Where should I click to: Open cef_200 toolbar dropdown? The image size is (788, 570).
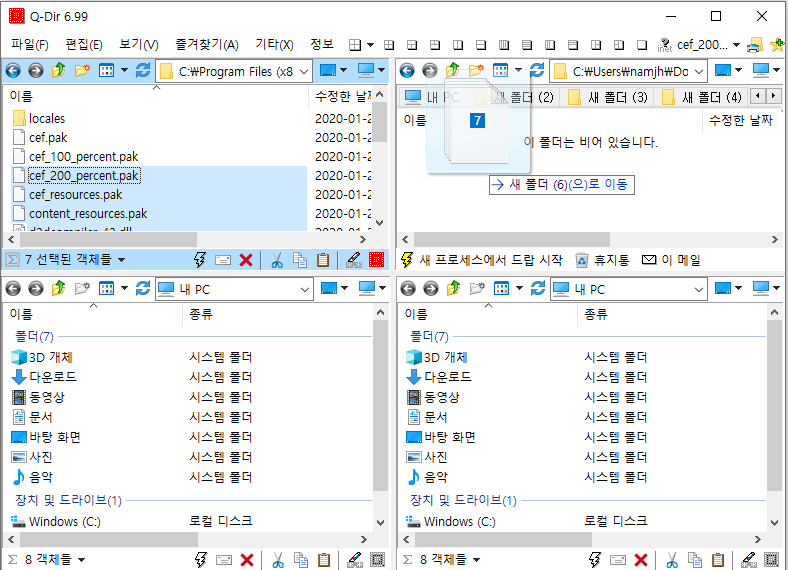pos(736,45)
